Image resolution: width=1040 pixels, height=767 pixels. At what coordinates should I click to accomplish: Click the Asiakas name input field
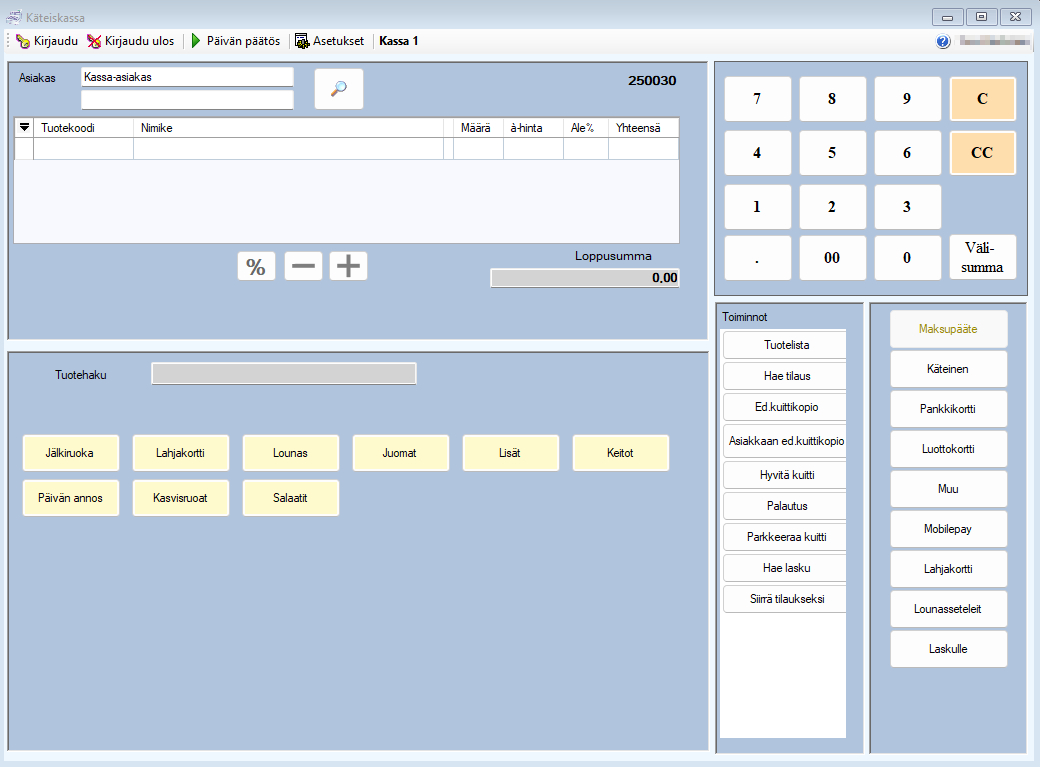click(x=187, y=77)
